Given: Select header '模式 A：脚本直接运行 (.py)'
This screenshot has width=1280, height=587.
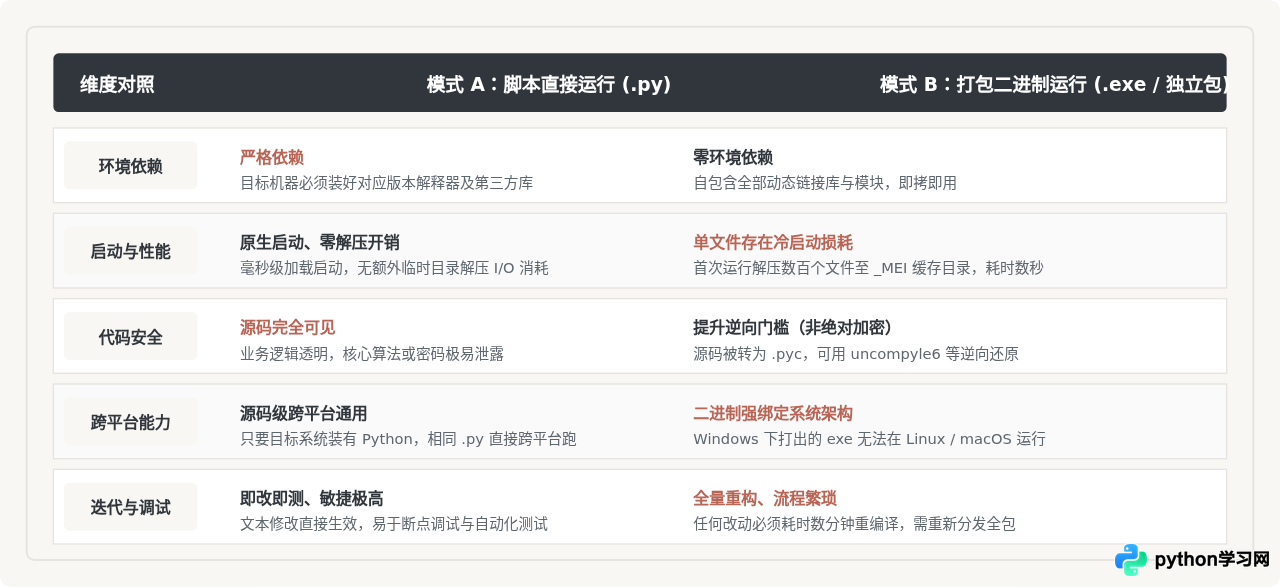Looking at the screenshot, I should pos(549,84).
